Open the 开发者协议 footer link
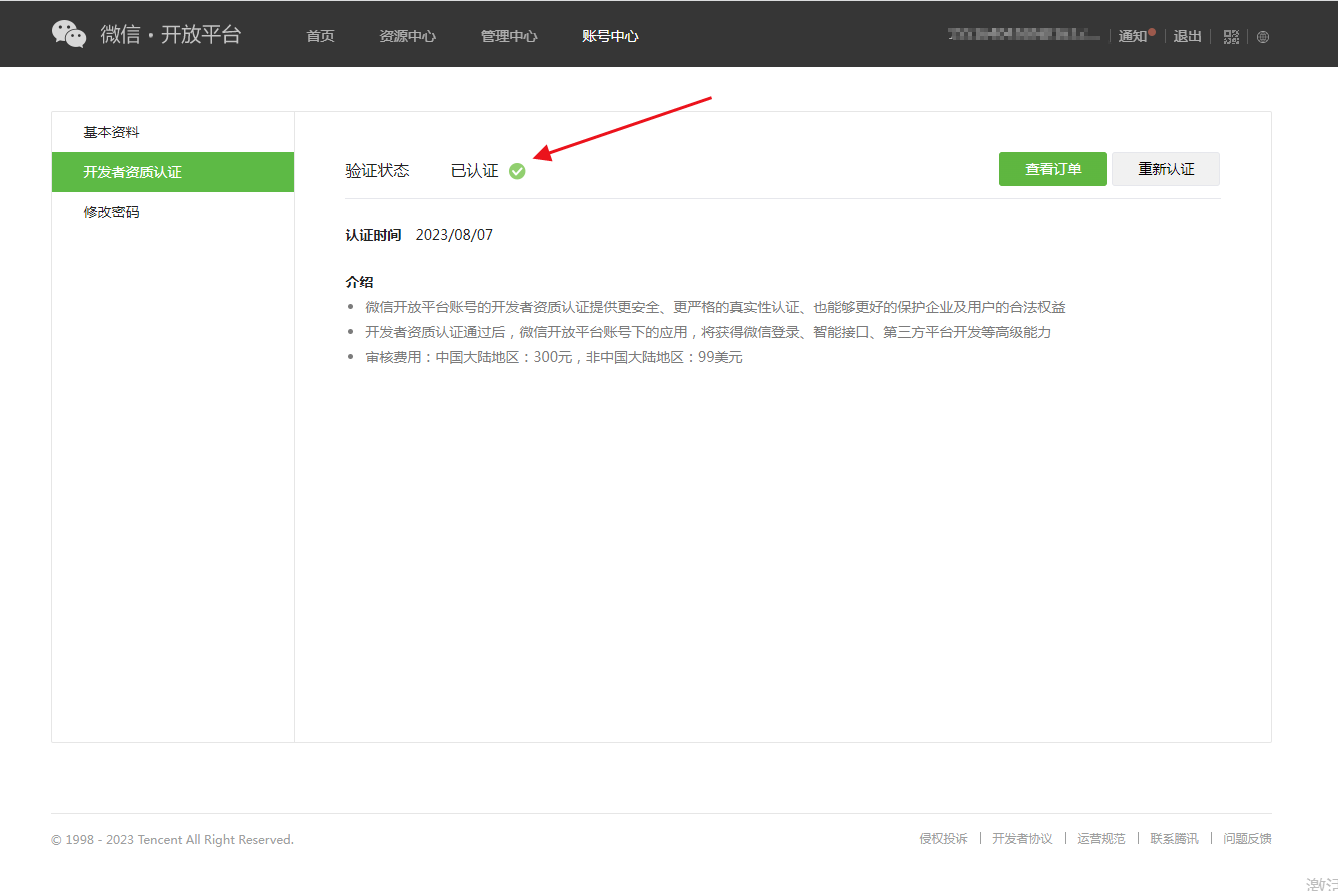The height and width of the screenshot is (891, 1338). pyautogui.click(x=1022, y=839)
